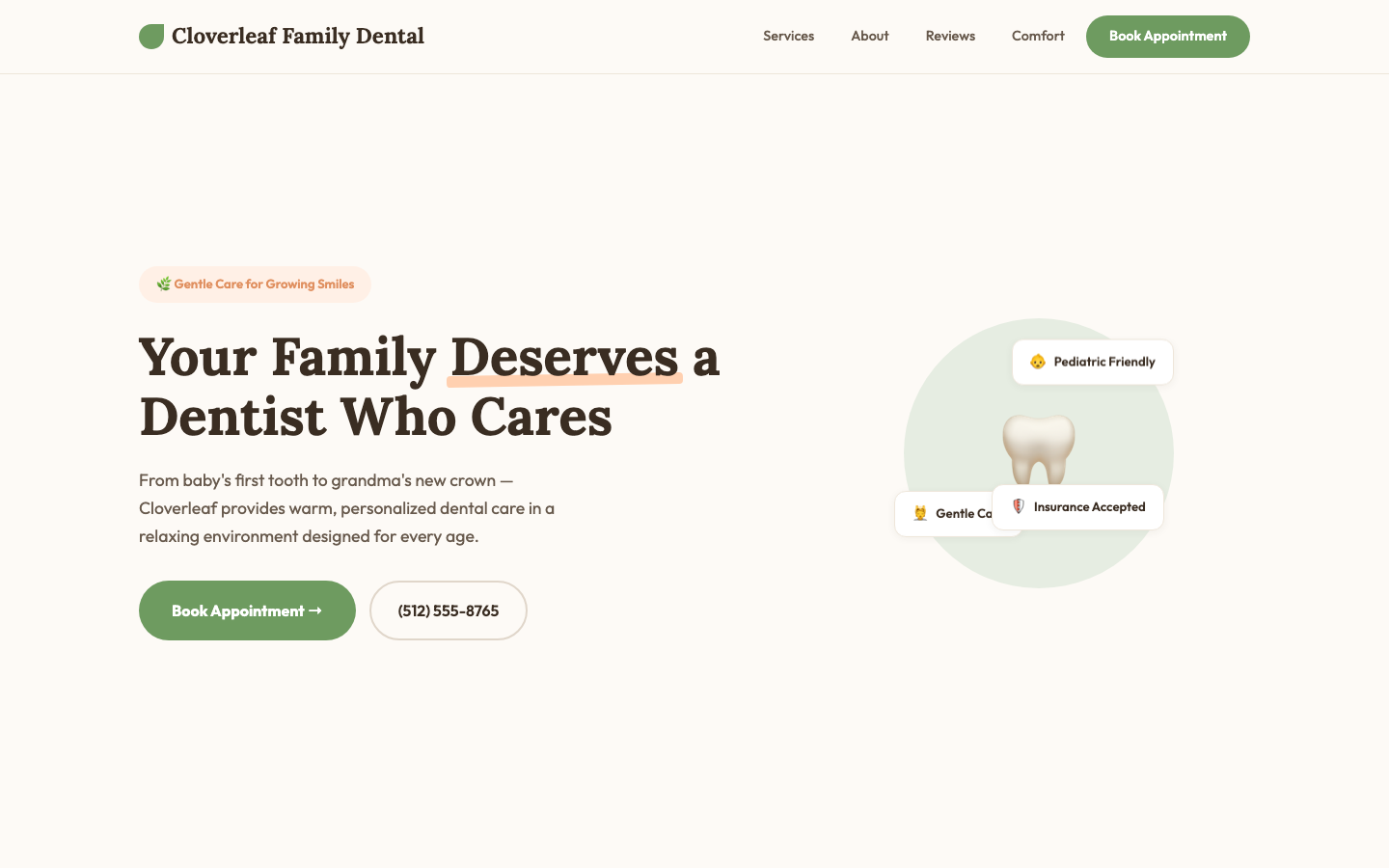Click the shield icon on Insurance Accepted

point(1019,506)
